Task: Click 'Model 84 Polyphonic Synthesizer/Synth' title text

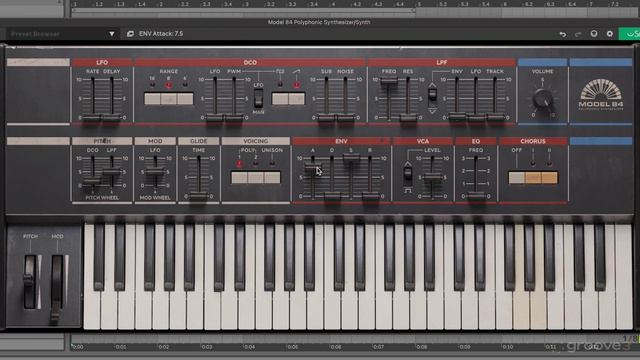Action: (319, 22)
